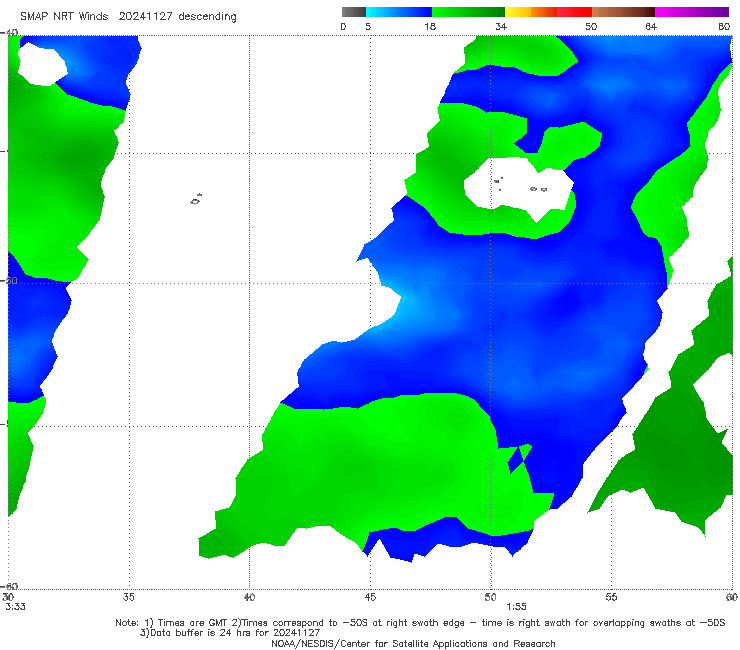This screenshot has height=650, width=740.
Task: Click the small island outline near longitude 38
Action: pyautogui.click(x=196, y=199)
